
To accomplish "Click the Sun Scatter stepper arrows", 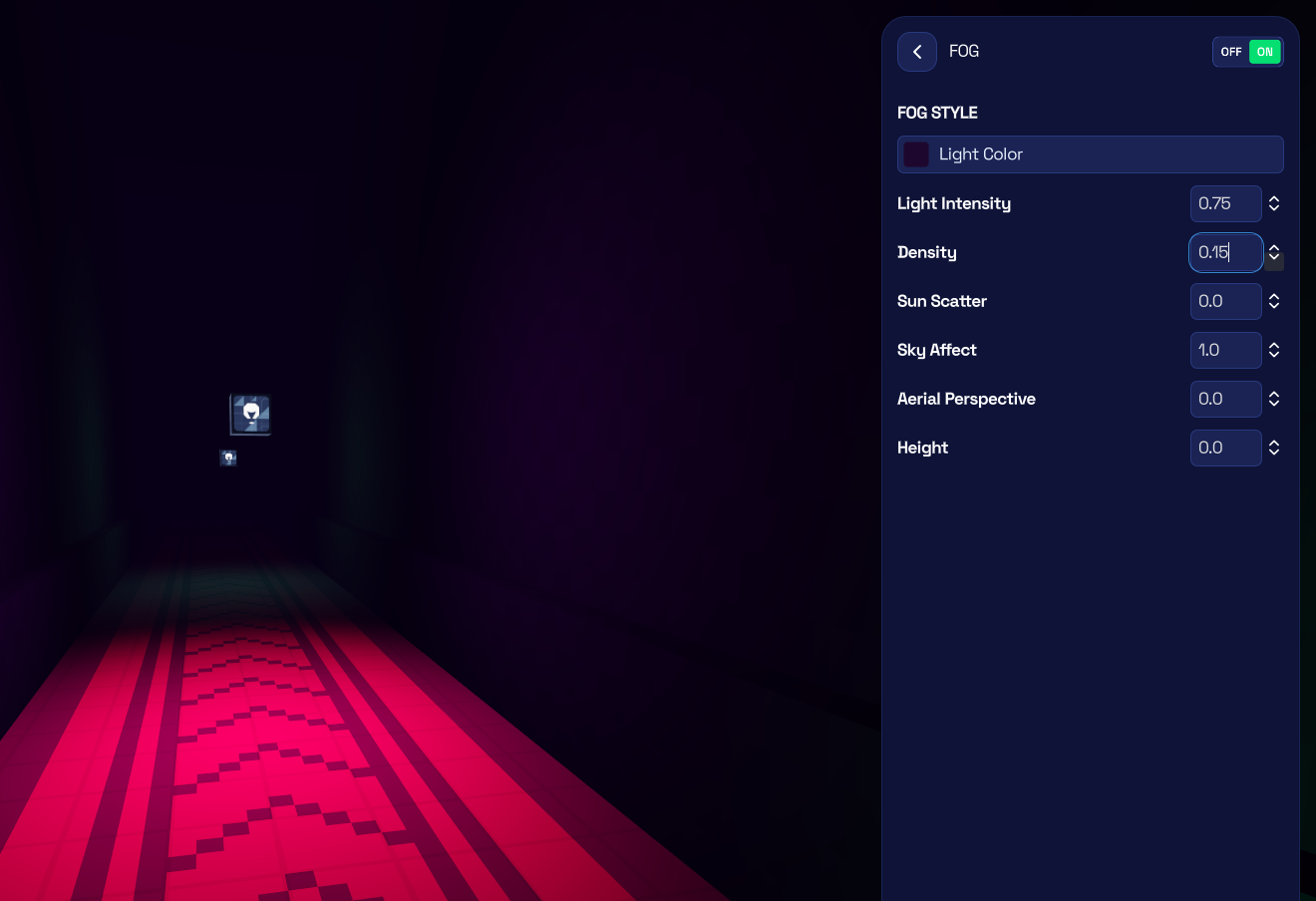I will [1274, 301].
